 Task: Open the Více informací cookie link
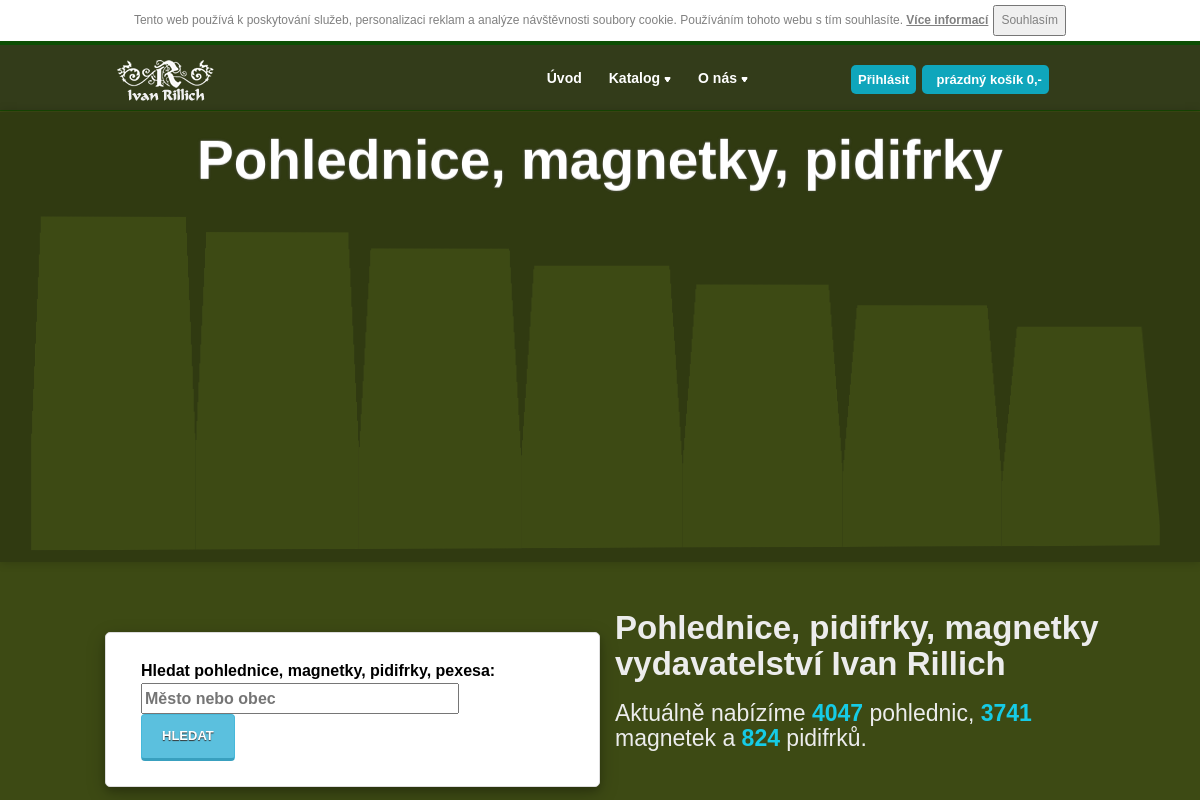(947, 20)
